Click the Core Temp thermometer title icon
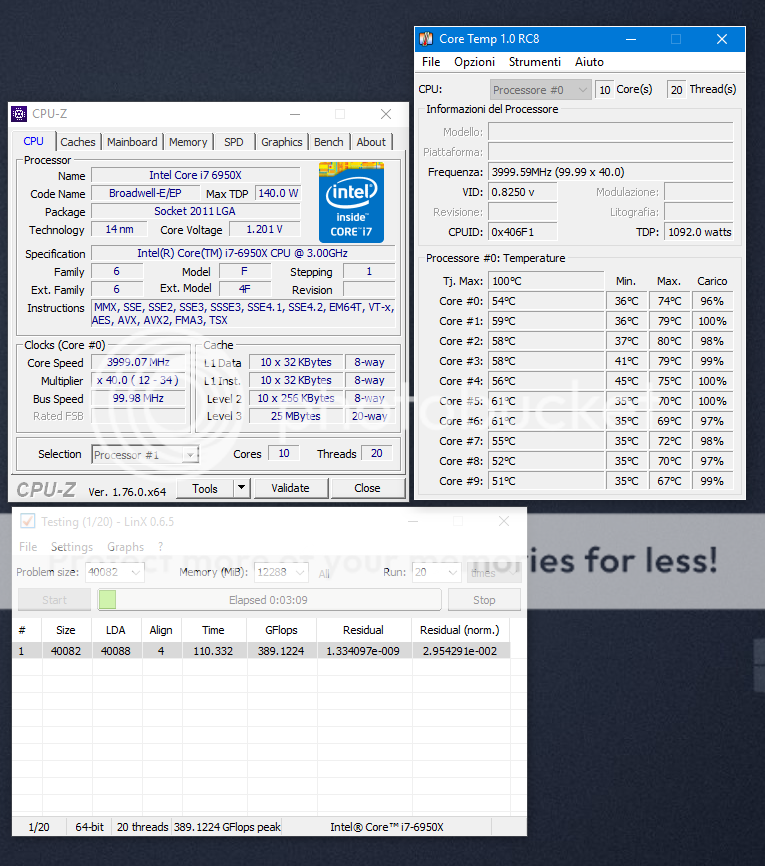The height and width of the screenshot is (866, 765). pos(426,39)
